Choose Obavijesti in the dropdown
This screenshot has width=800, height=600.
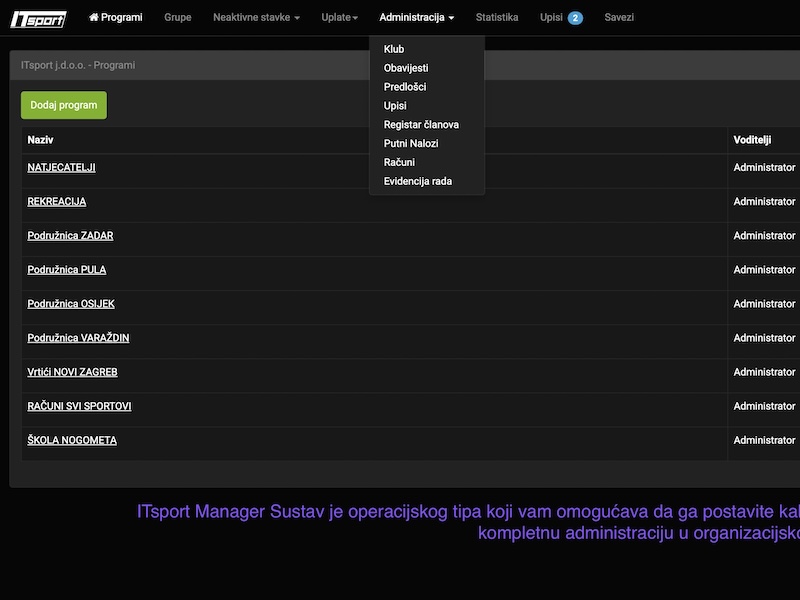click(406, 68)
